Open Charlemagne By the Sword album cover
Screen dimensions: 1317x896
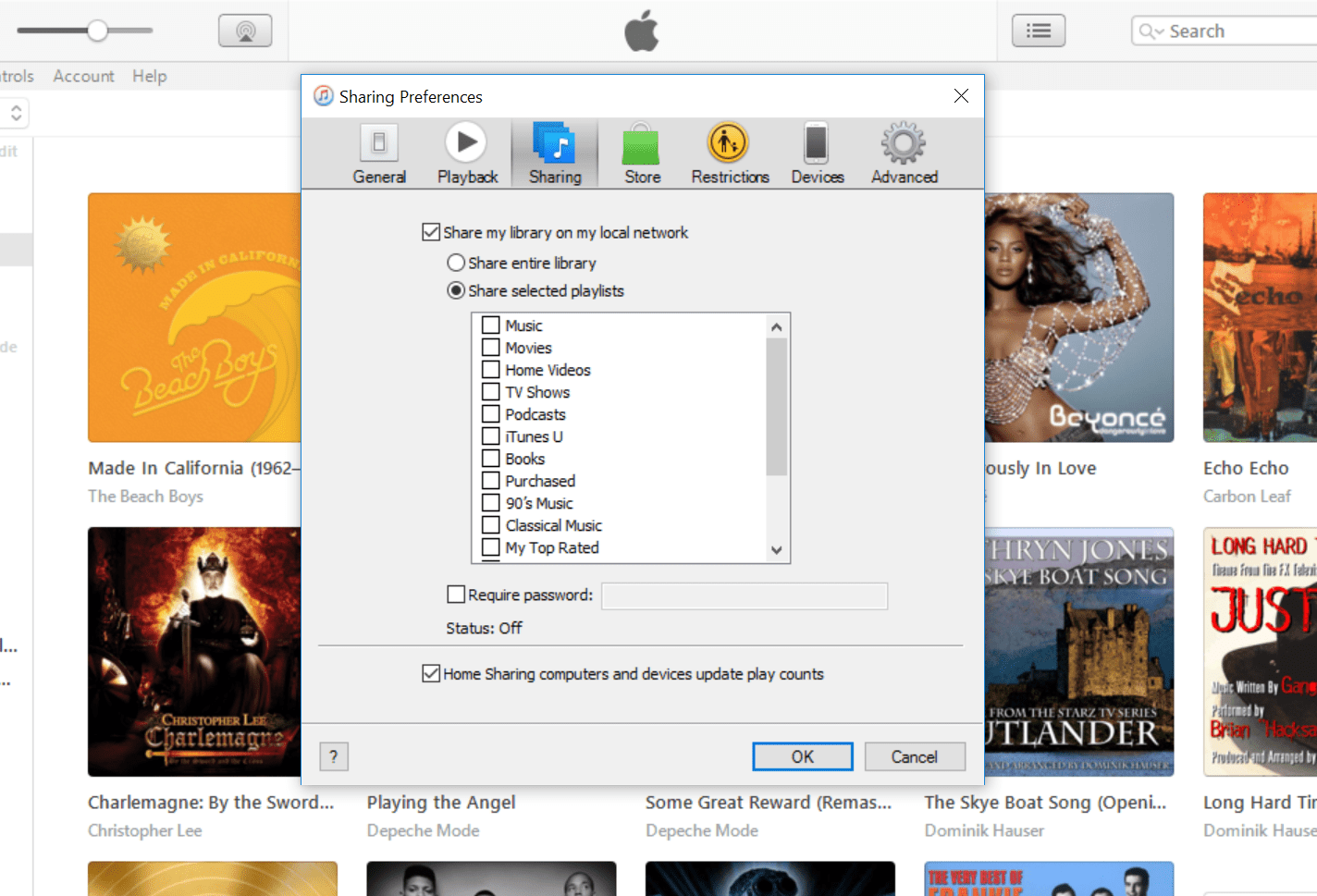194,652
